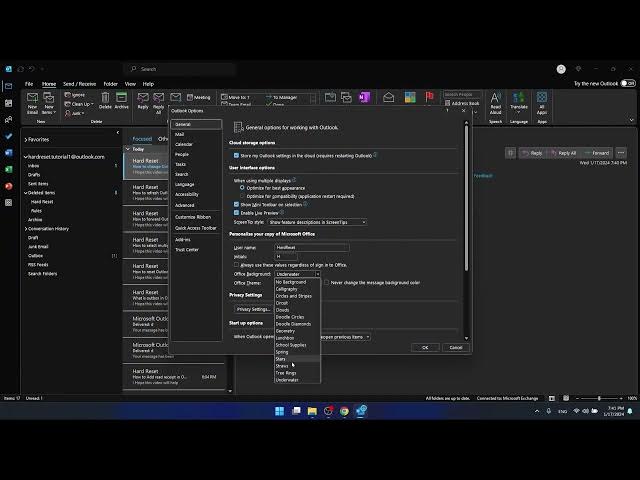
Task: Click the Unread/Read envelope icon in the ribbon
Action: (x=389, y=97)
